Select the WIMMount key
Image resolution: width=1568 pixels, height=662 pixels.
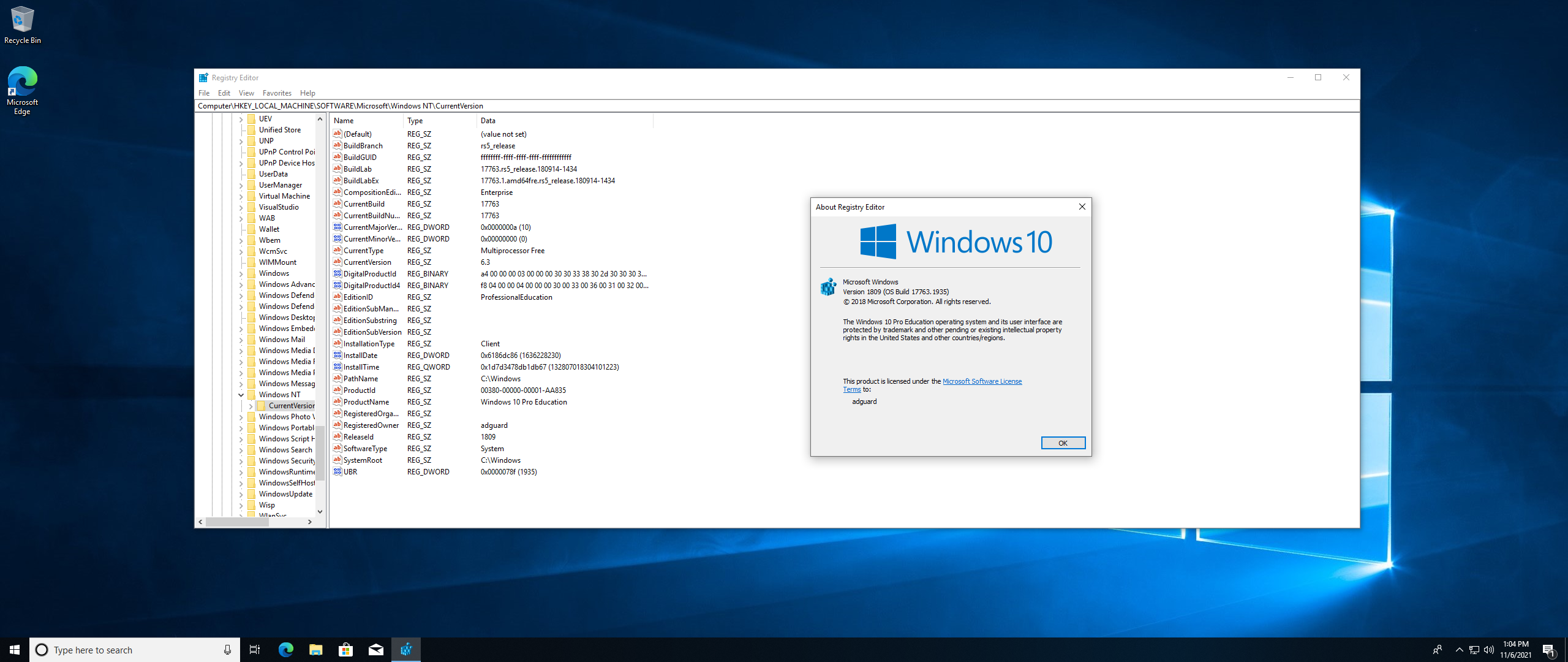pyautogui.click(x=277, y=262)
